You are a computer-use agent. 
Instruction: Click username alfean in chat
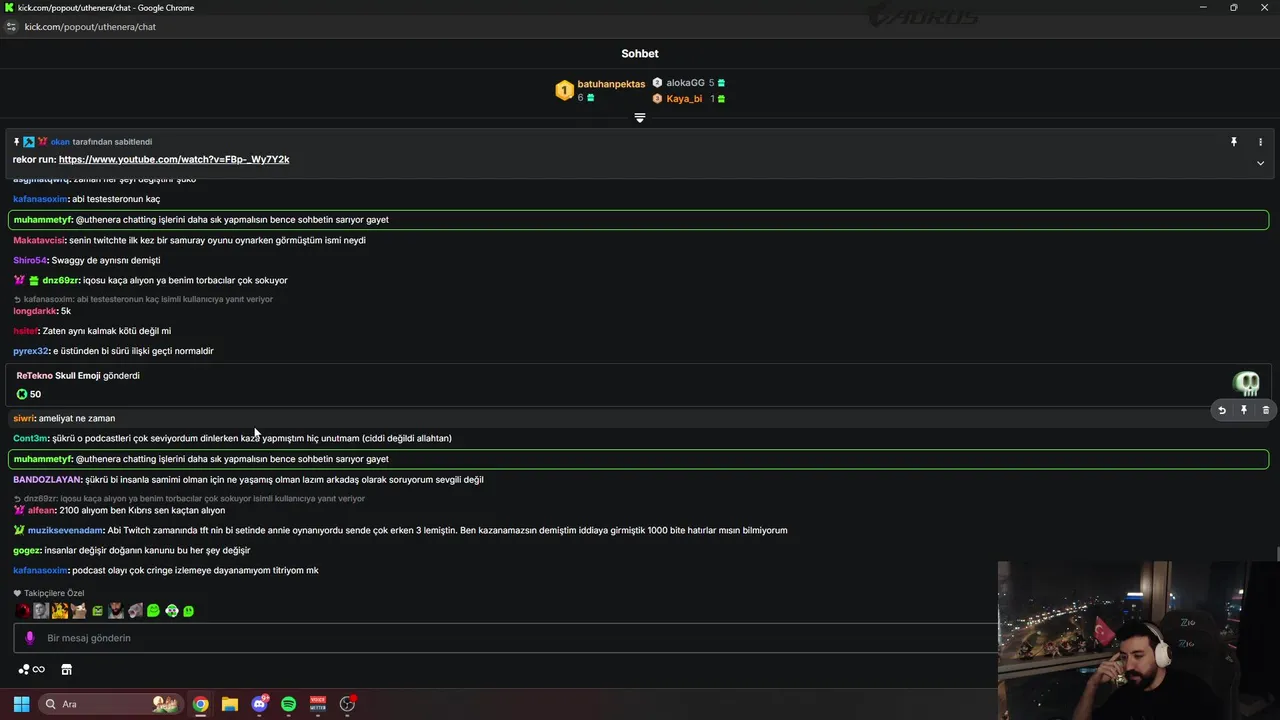point(41,510)
